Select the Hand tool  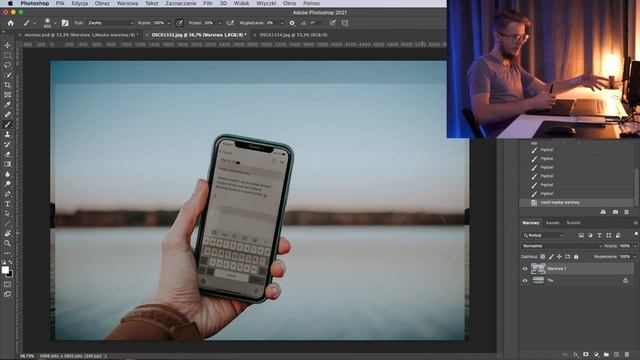tap(7, 233)
